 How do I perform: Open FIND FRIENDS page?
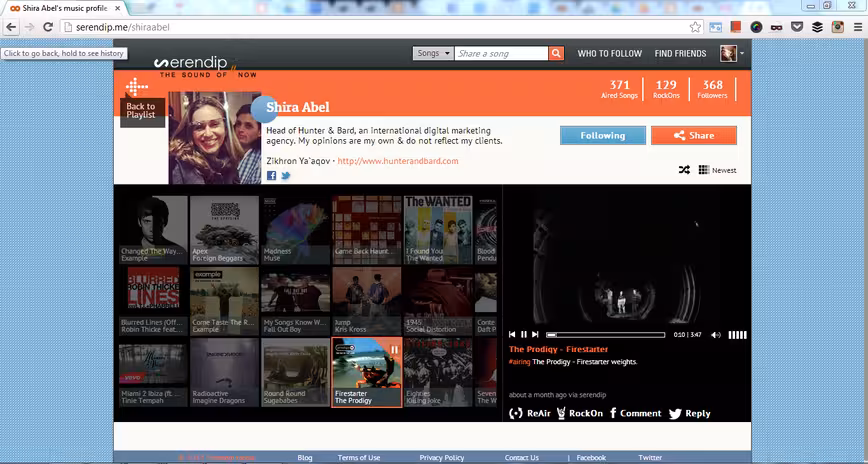point(680,53)
